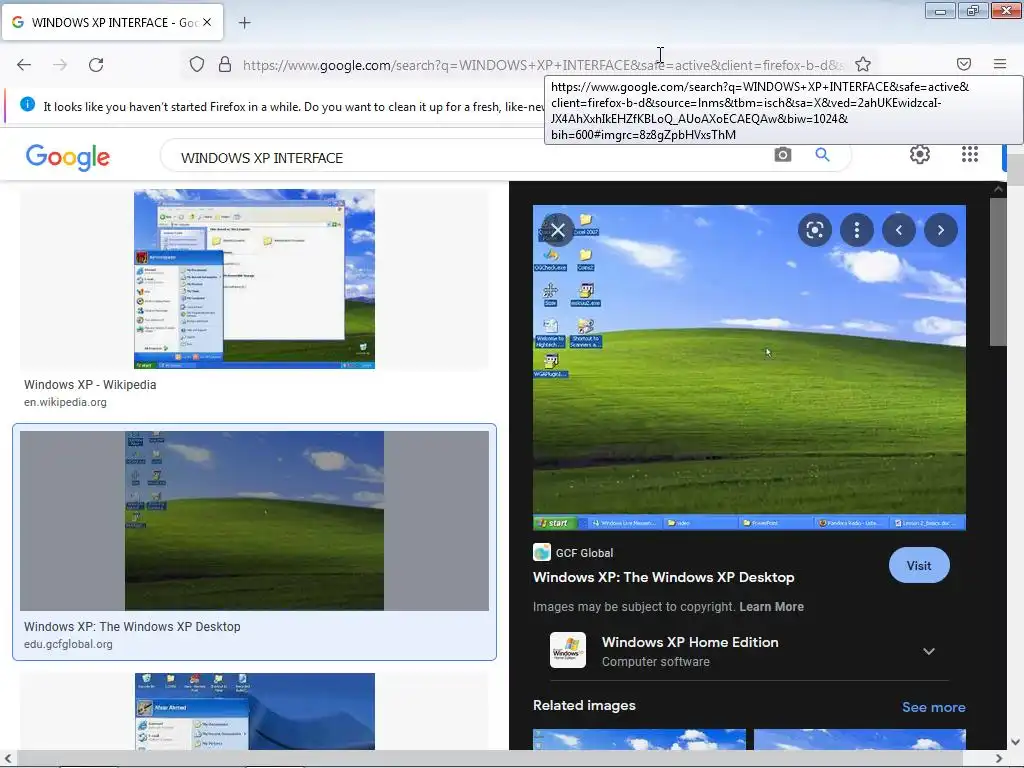Go to the previous image in preview
The height and width of the screenshot is (768, 1024).
(x=899, y=230)
